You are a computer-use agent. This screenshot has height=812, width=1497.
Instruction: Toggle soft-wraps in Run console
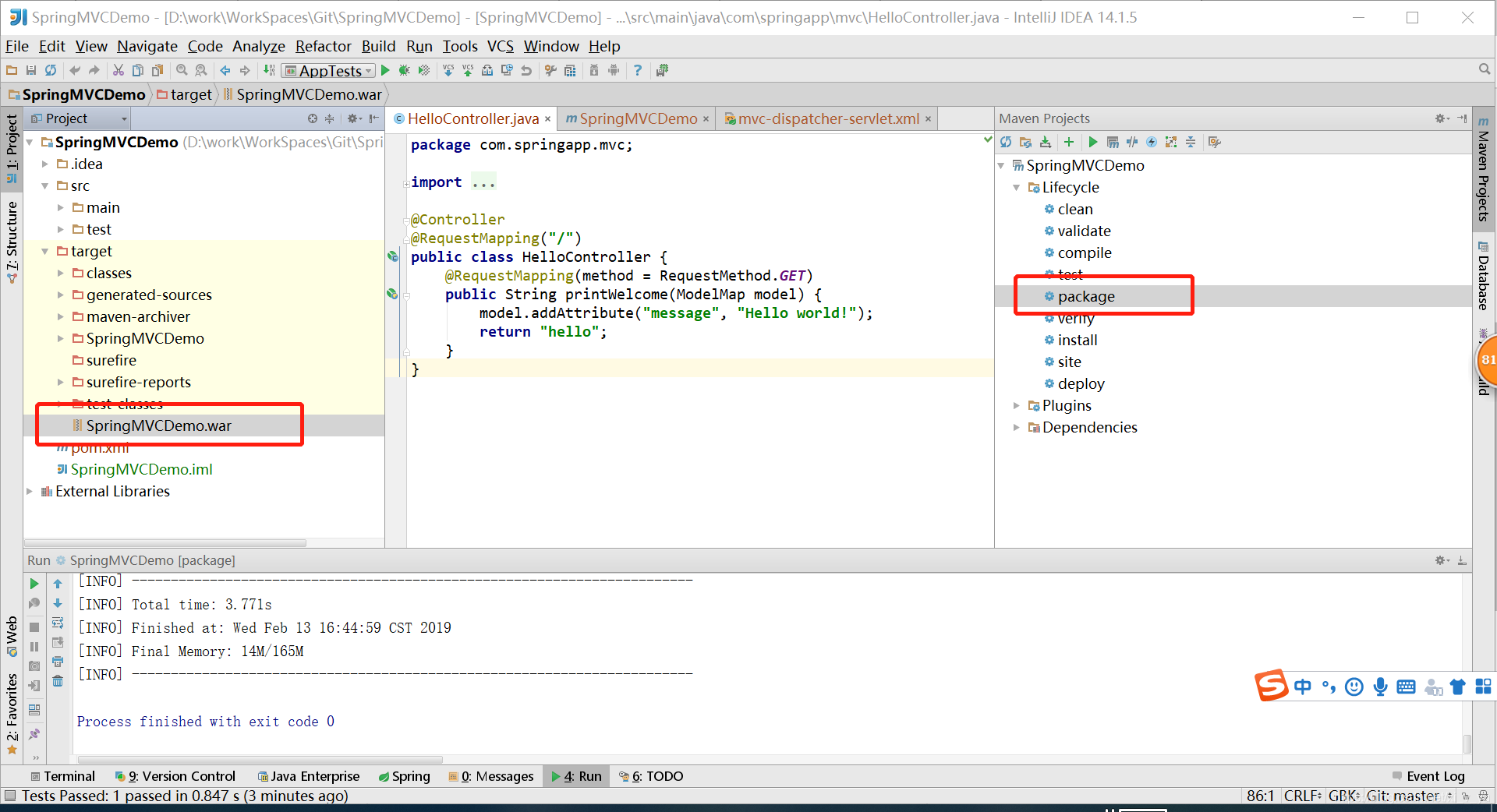tap(58, 623)
